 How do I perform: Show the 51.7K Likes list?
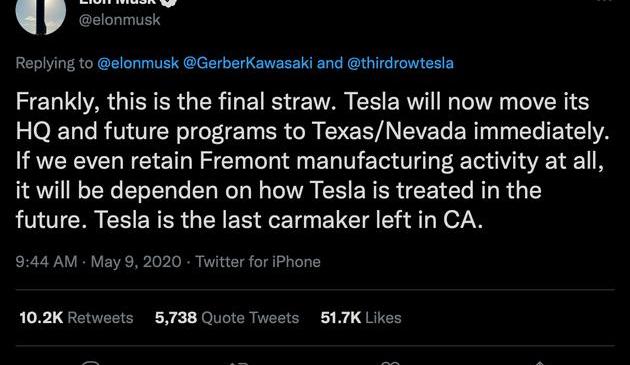click(x=361, y=318)
